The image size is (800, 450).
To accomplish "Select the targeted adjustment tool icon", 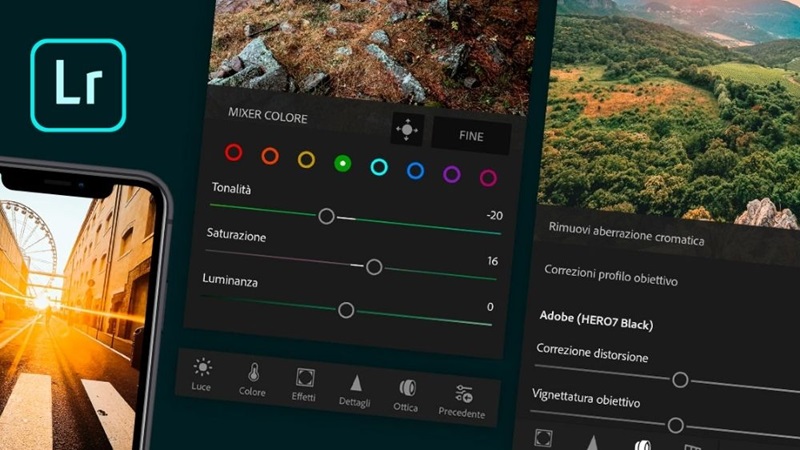I will click(407, 130).
